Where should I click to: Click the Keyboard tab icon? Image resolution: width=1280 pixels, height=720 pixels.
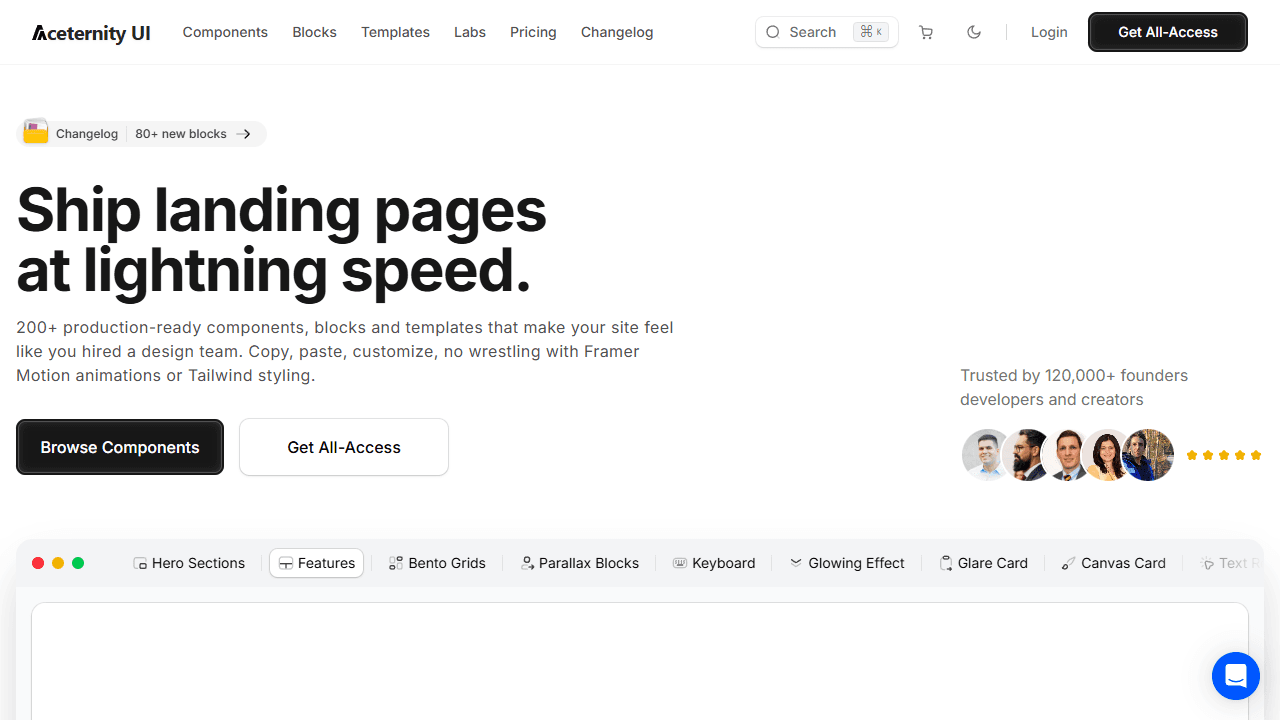(680, 563)
